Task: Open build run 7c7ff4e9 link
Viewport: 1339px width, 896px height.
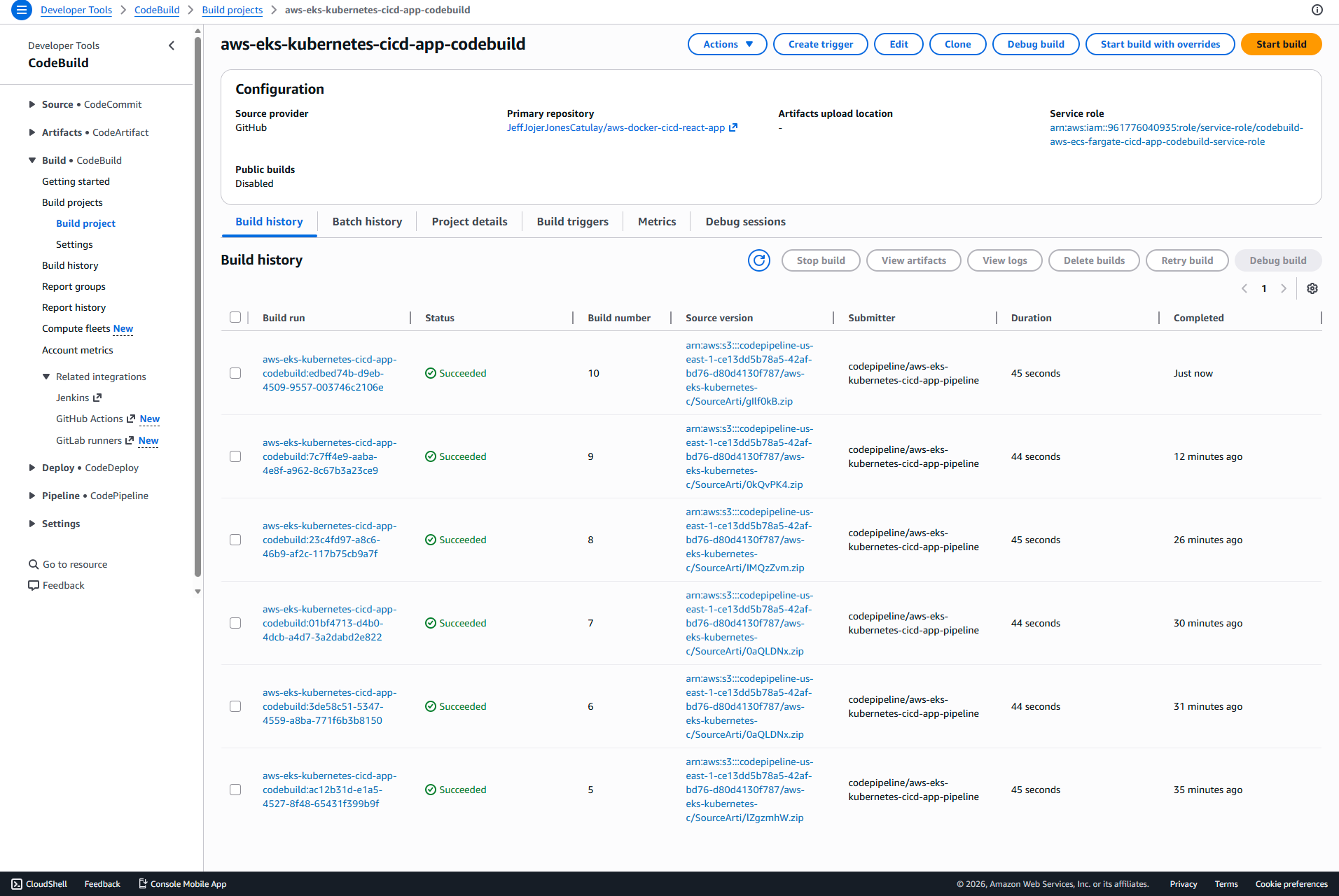Action: coord(329,456)
